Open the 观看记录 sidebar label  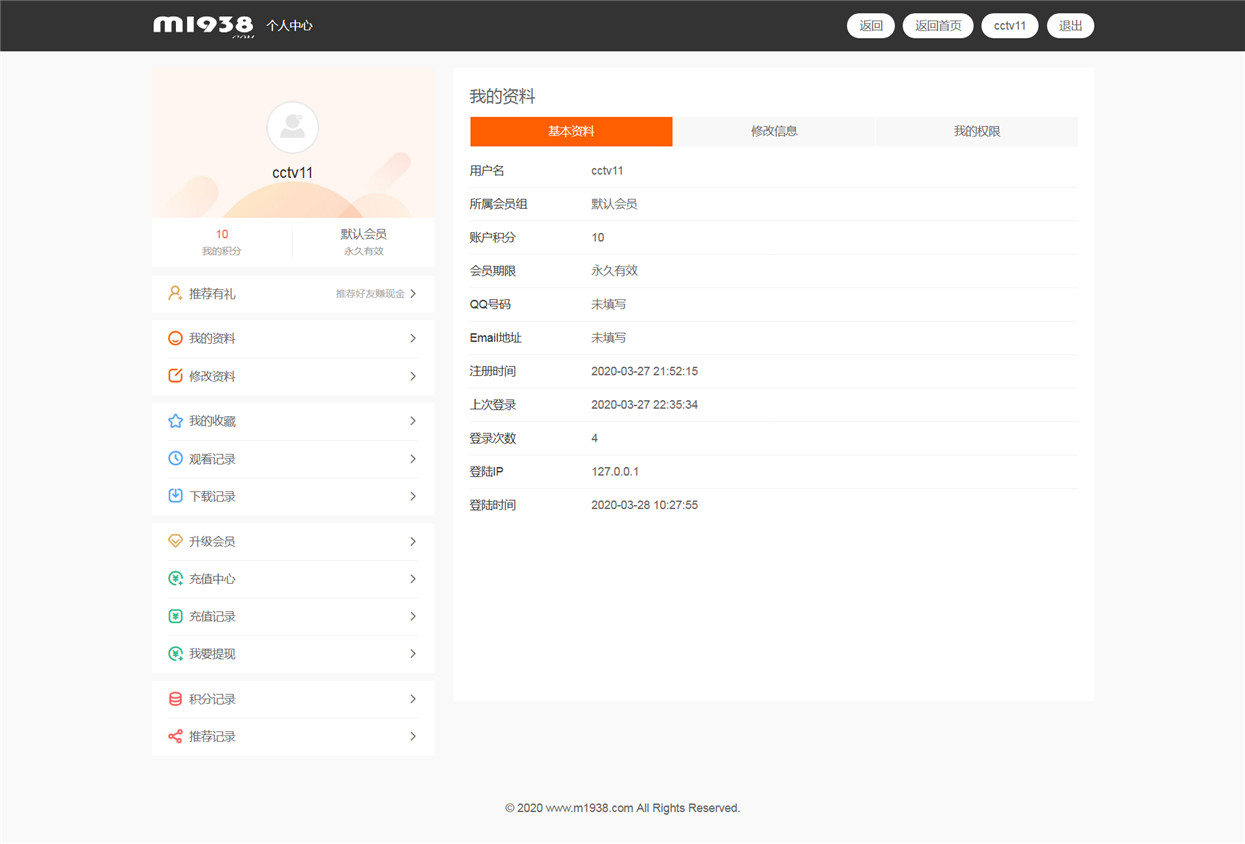point(212,459)
